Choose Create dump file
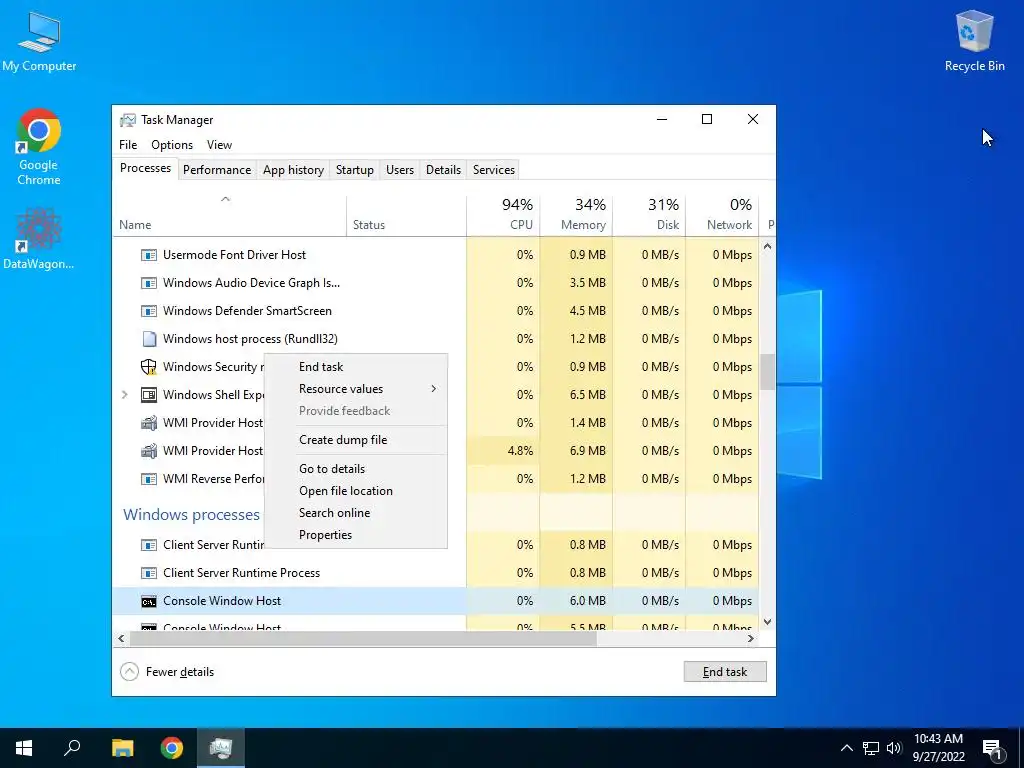 [x=355, y=440]
